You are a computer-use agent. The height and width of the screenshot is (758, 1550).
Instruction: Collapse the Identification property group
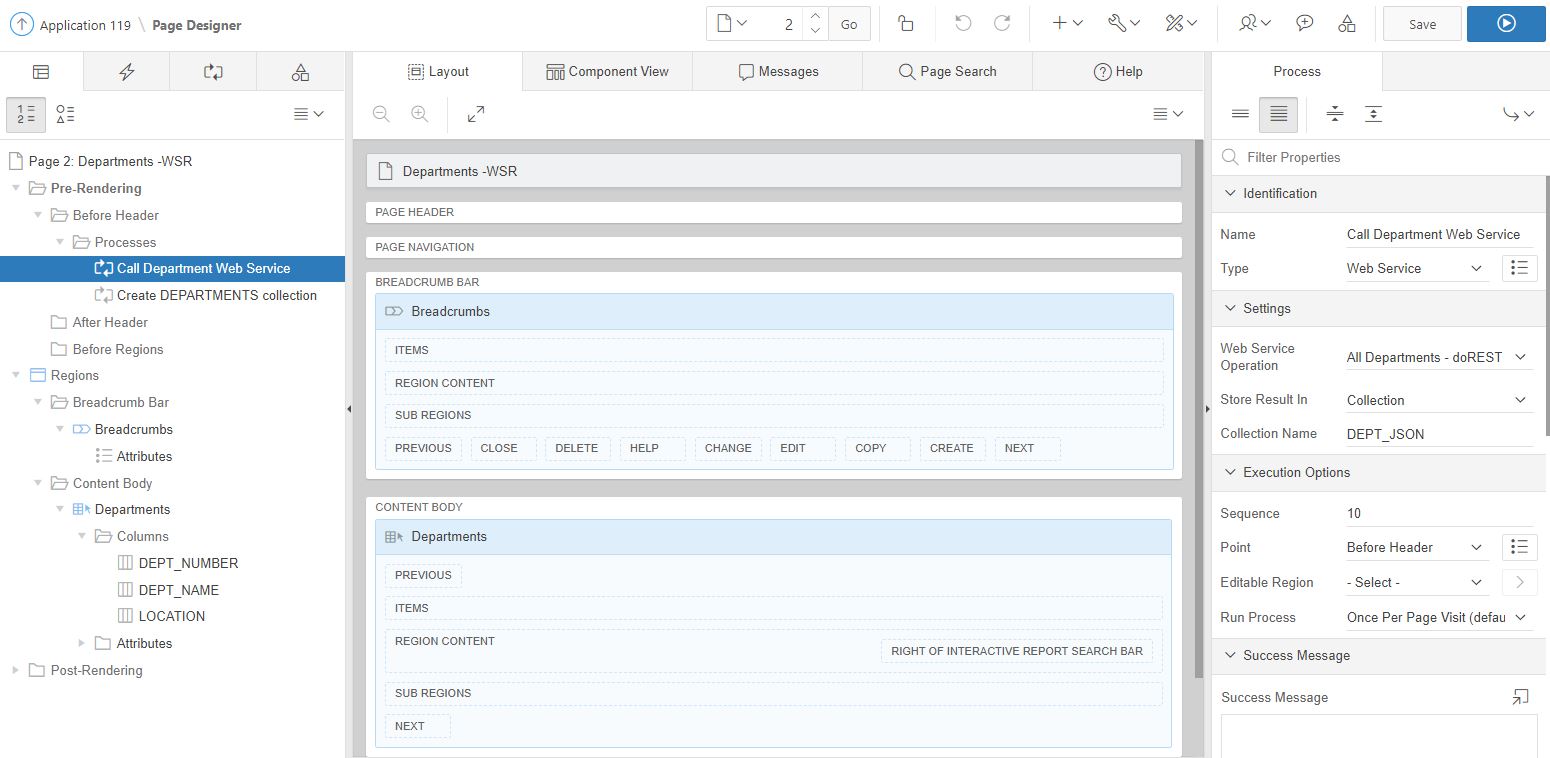tap(1229, 193)
